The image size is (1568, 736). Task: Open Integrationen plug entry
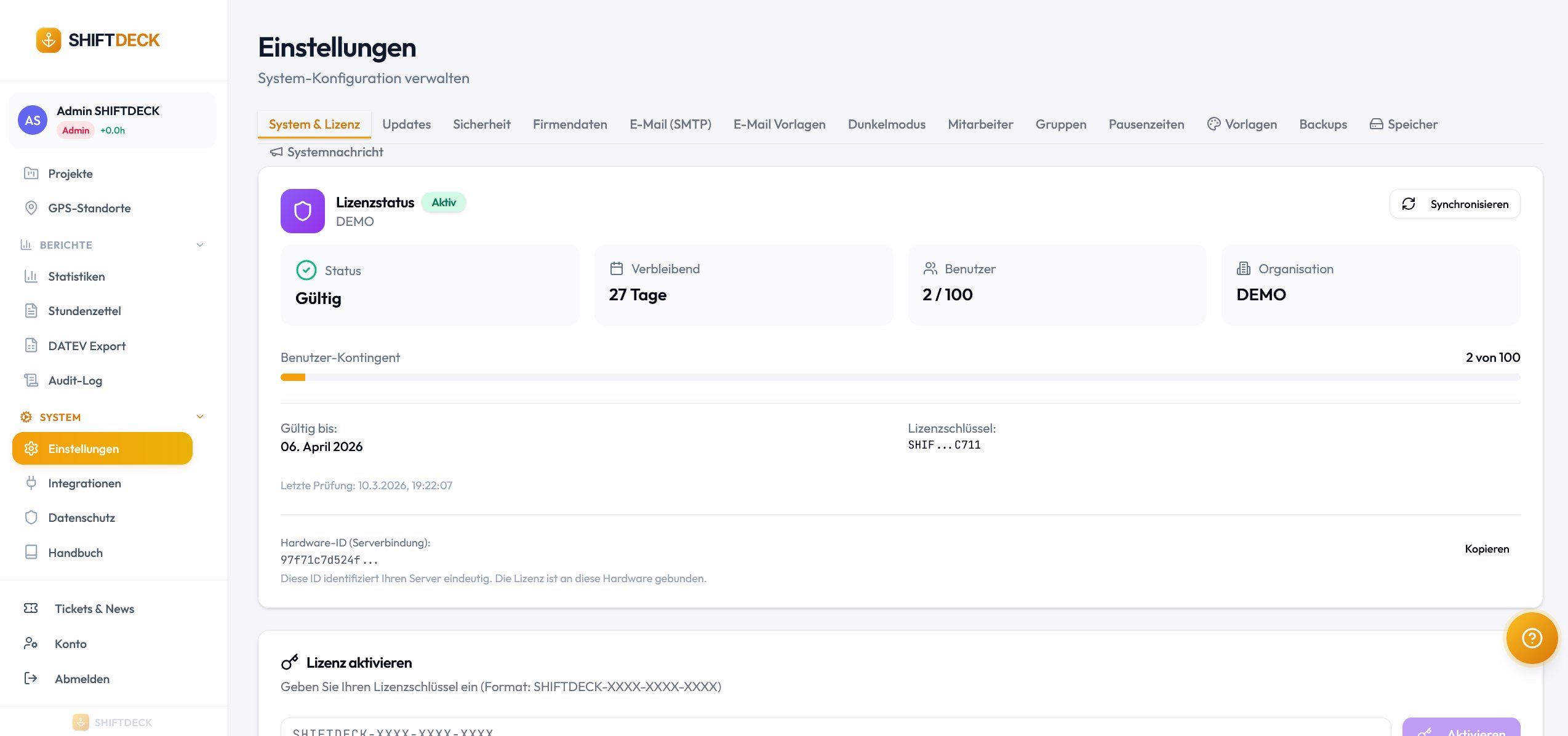[84, 483]
